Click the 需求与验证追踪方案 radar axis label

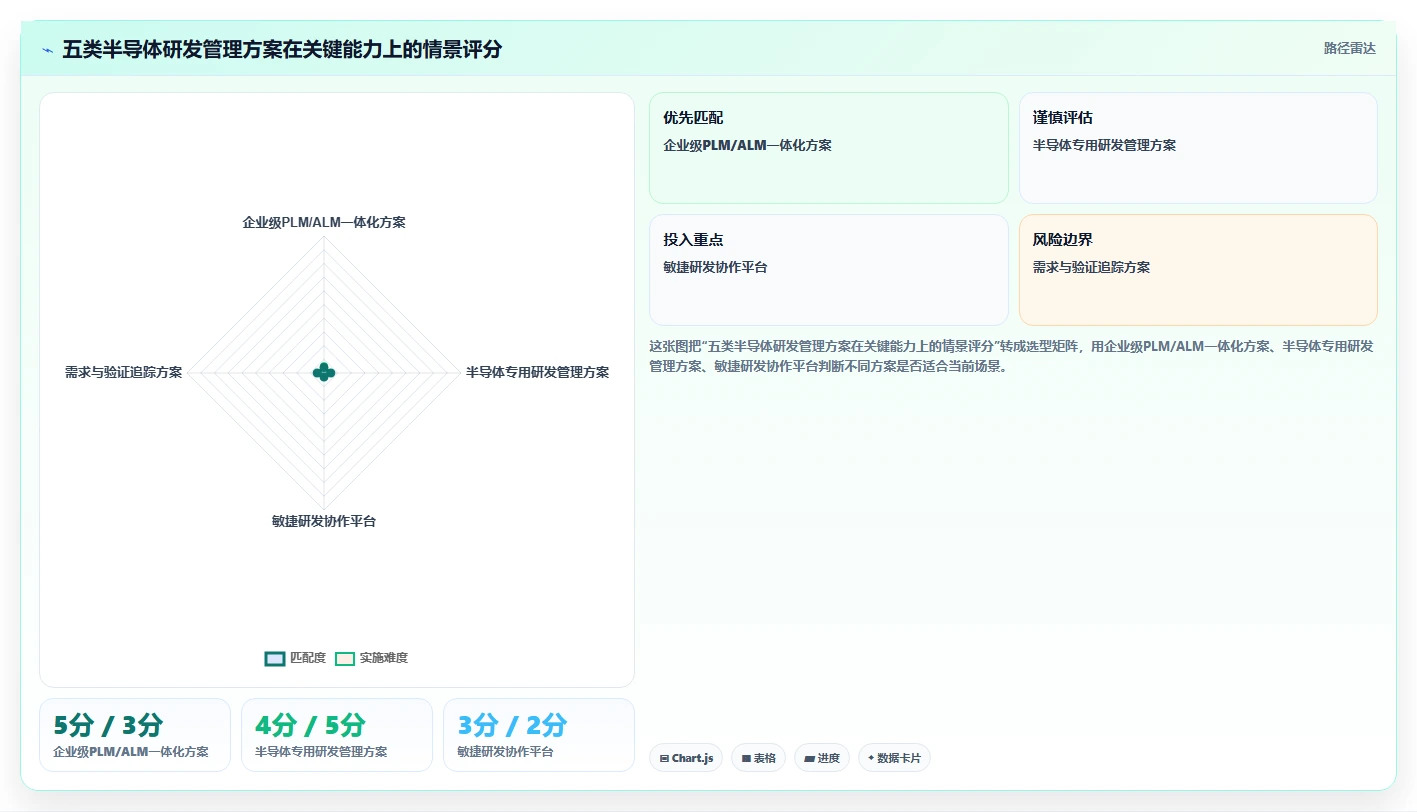pos(124,372)
